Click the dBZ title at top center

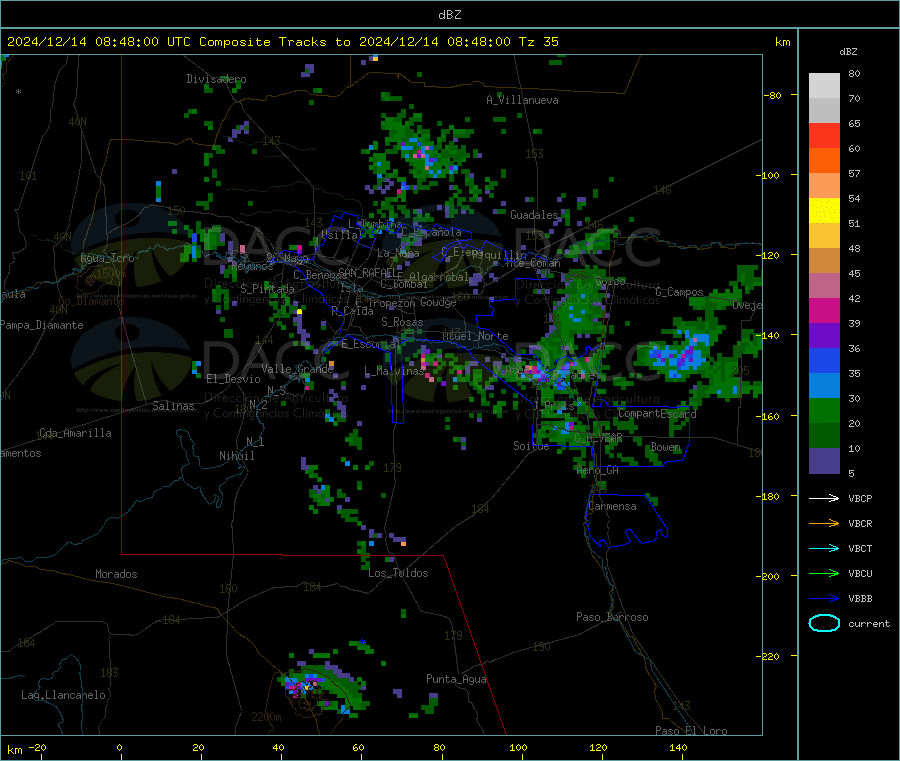pyautogui.click(x=449, y=15)
